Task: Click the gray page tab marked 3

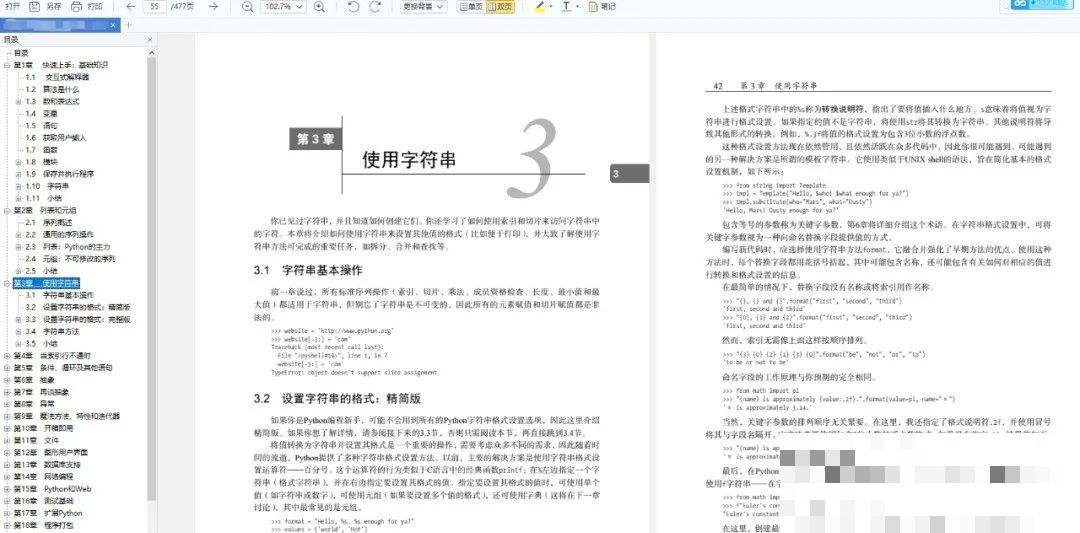Action: tap(629, 174)
